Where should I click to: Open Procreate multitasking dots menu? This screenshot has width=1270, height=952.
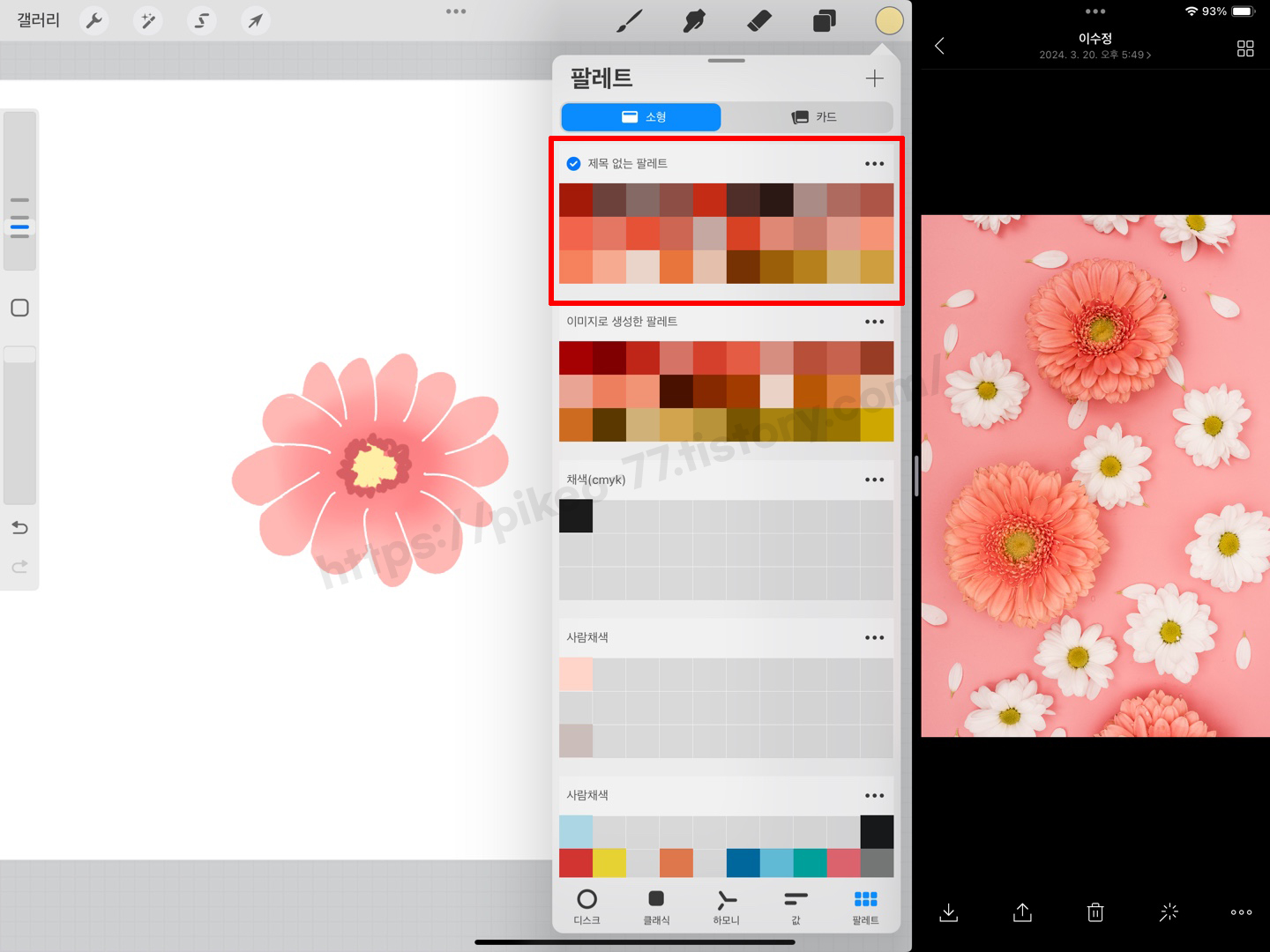pos(456,11)
